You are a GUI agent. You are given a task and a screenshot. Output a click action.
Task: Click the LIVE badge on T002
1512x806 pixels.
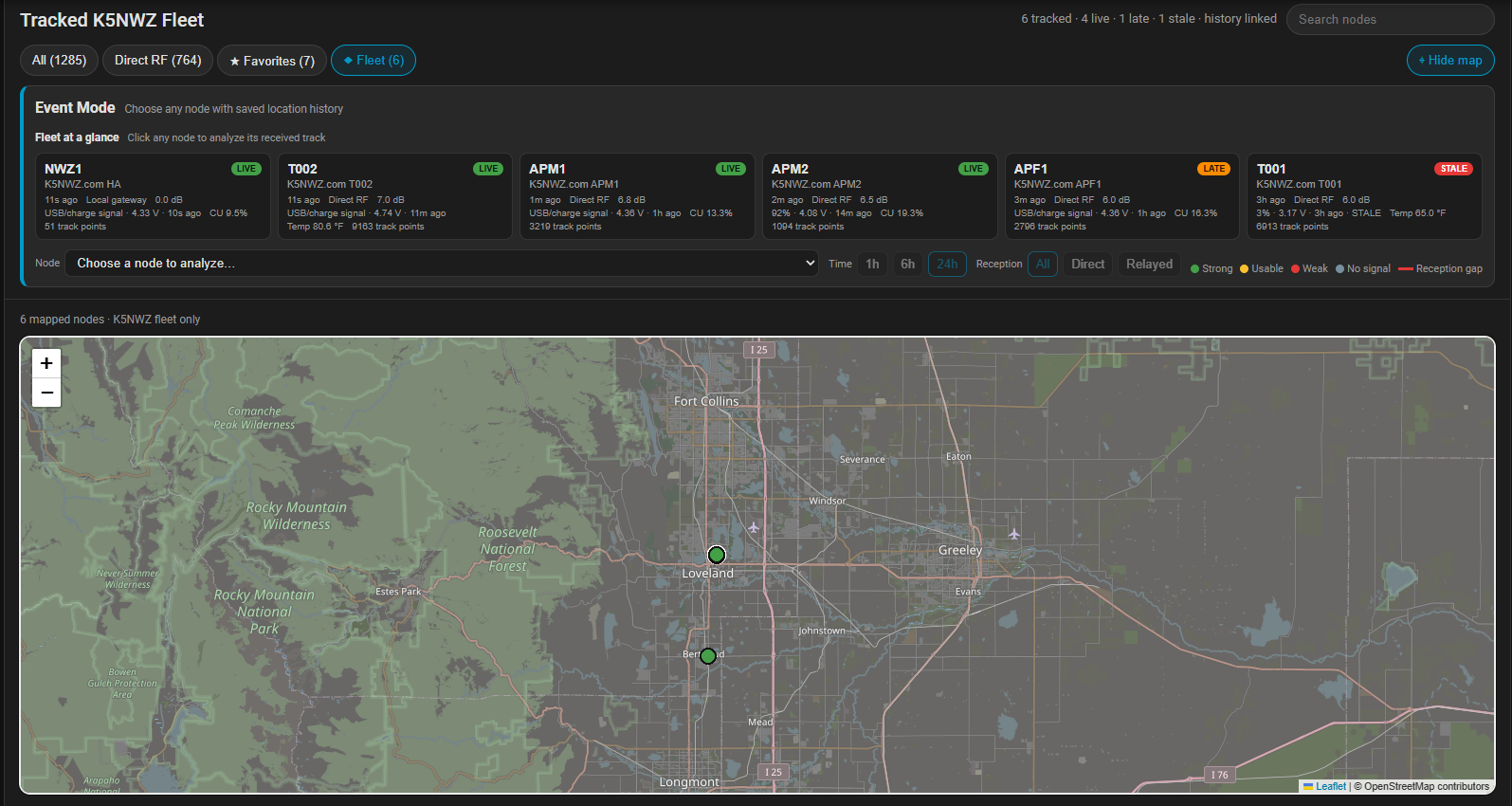coord(488,169)
